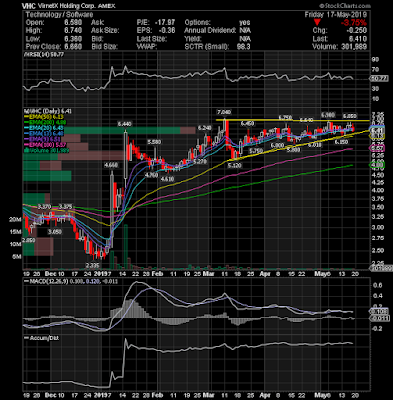Select the Chg value -0.250
This screenshot has height=400, width=393.
(x=357, y=31)
